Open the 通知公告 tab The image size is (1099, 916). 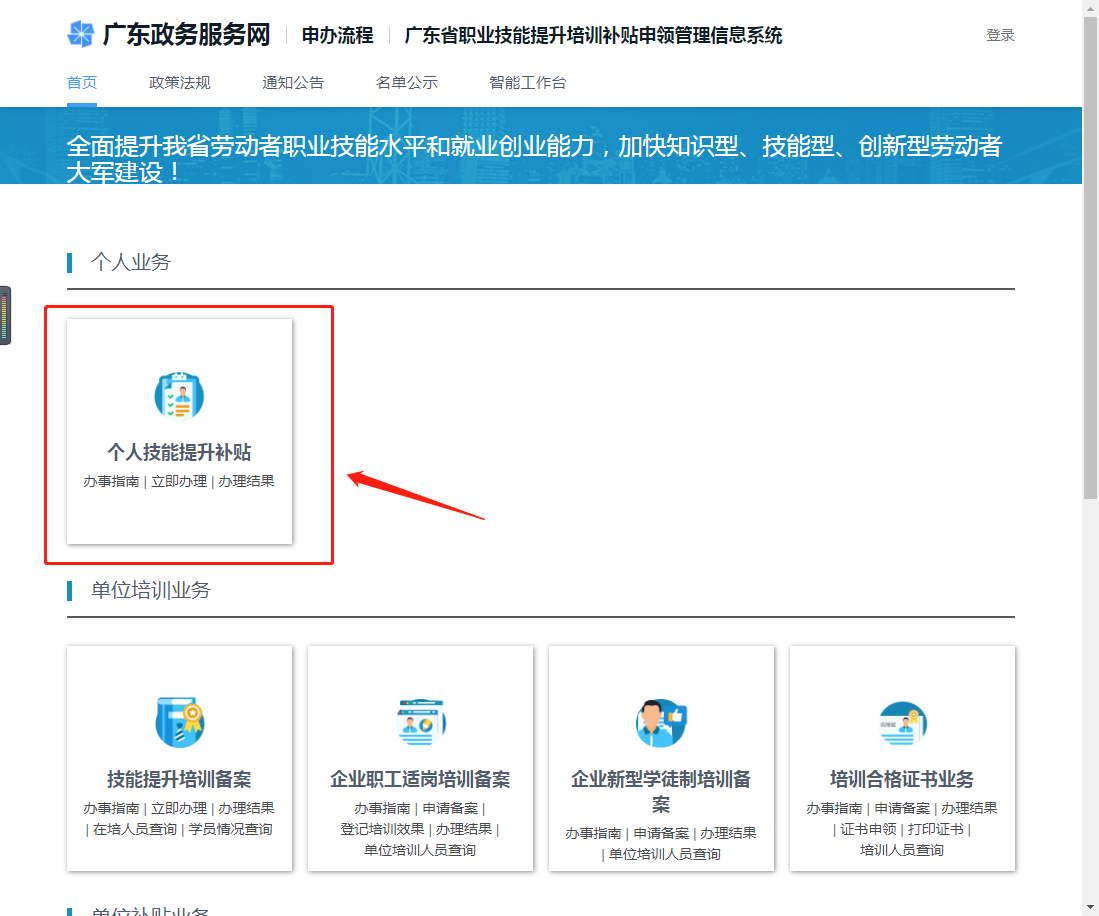(293, 83)
